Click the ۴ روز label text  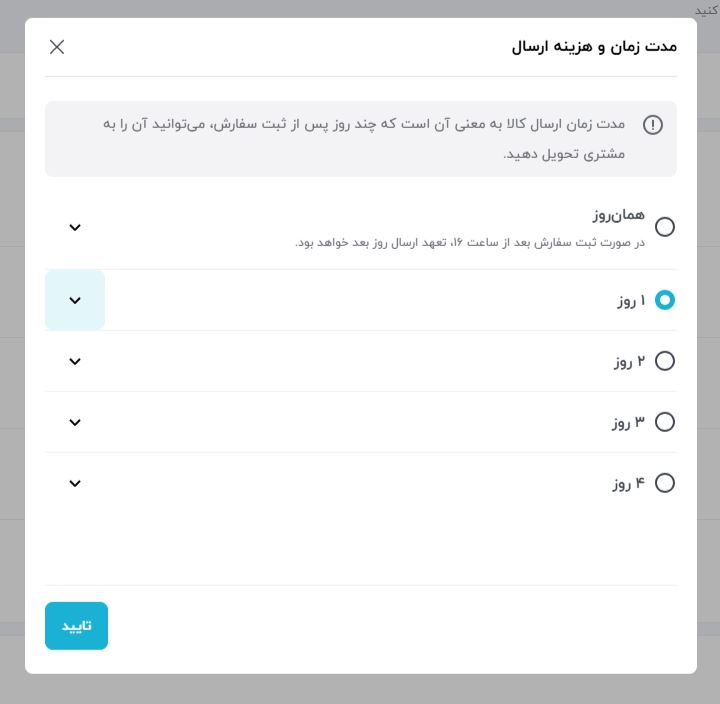point(629,484)
